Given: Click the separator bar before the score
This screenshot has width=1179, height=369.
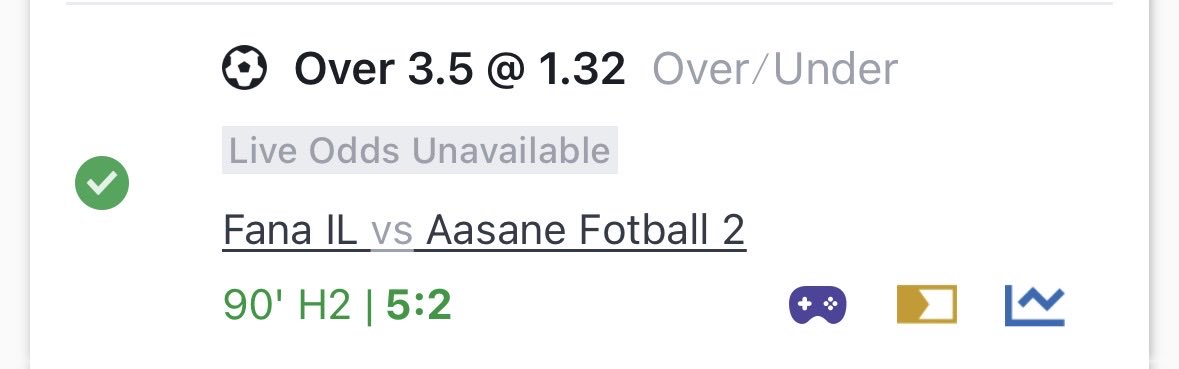Looking at the screenshot, I should [x=368, y=306].
